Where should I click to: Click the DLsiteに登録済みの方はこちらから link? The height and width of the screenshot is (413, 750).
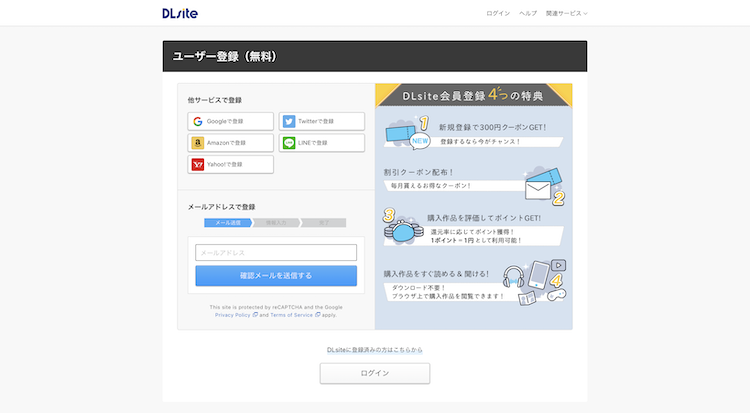(x=375, y=350)
